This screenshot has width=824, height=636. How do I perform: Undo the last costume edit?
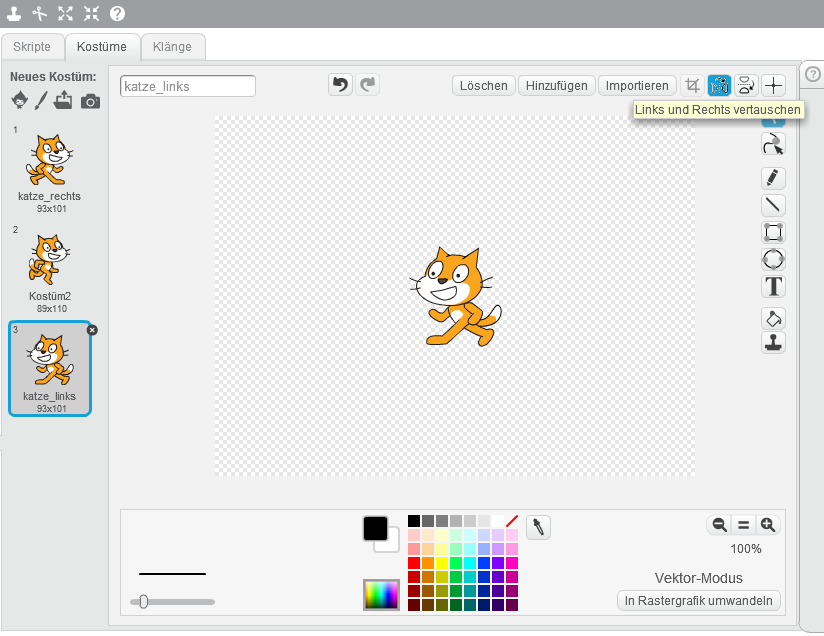pyautogui.click(x=341, y=85)
